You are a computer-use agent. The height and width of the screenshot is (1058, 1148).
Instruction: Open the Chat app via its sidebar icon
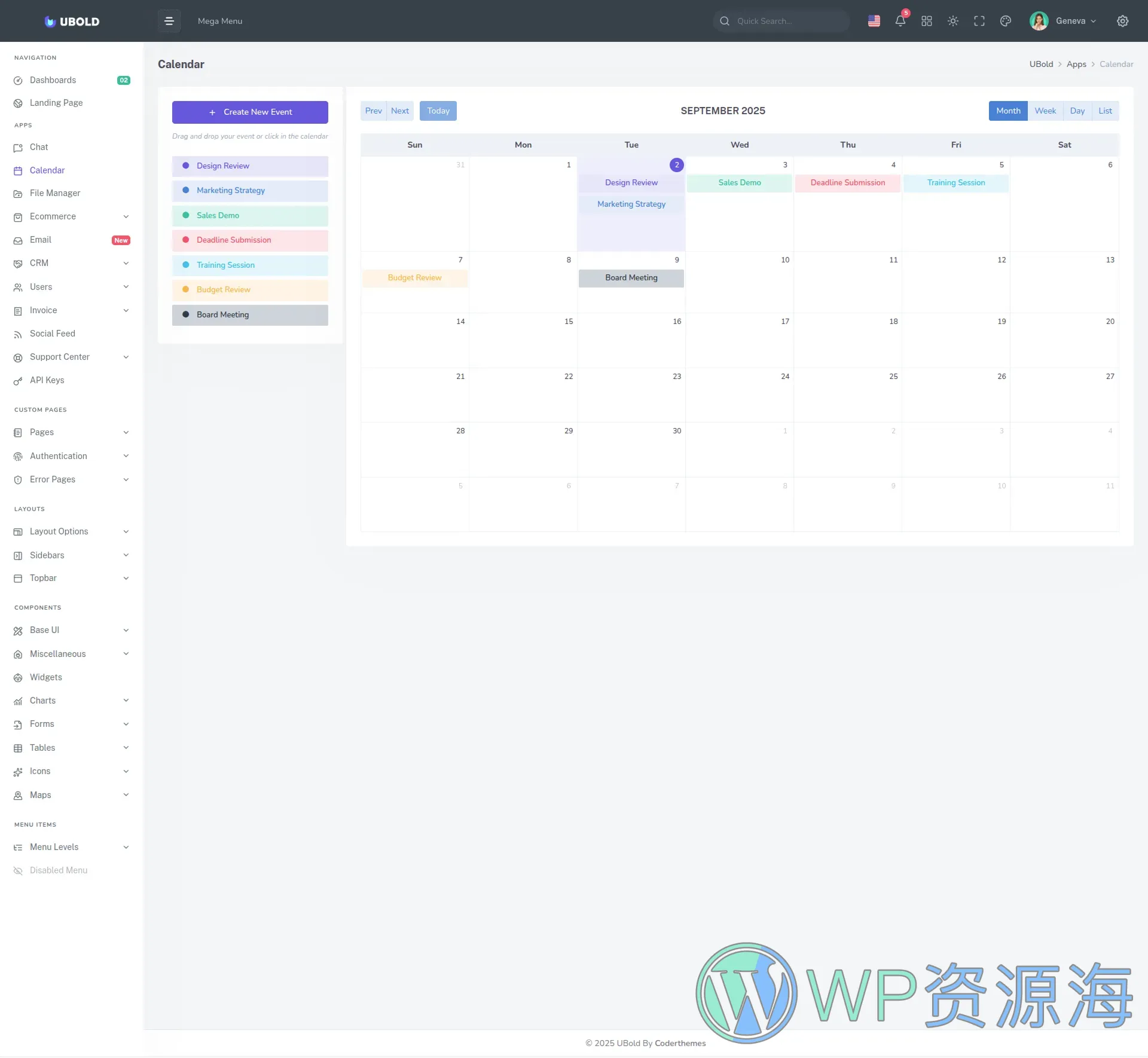(x=18, y=147)
